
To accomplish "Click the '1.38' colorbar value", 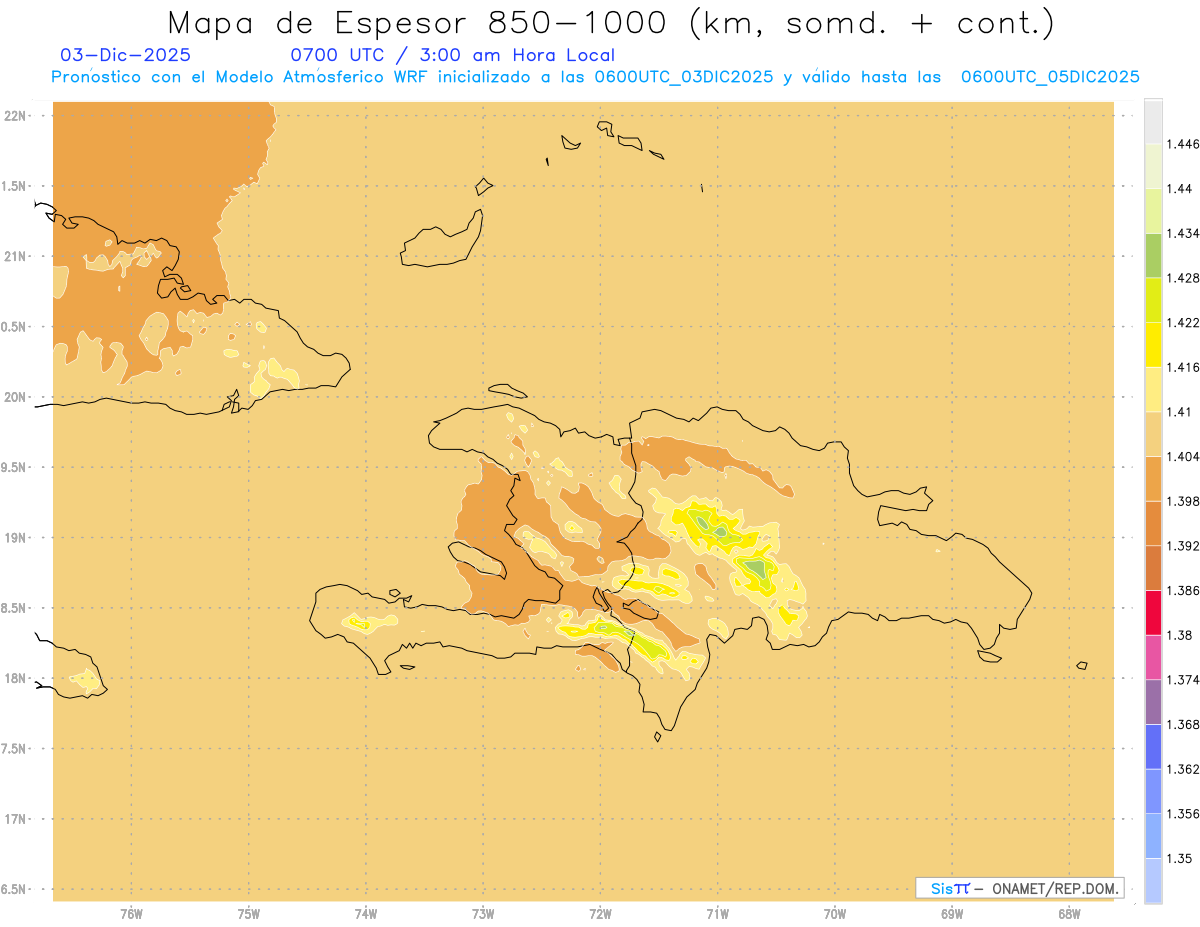I will pyautogui.click(x=1179, y=635).
